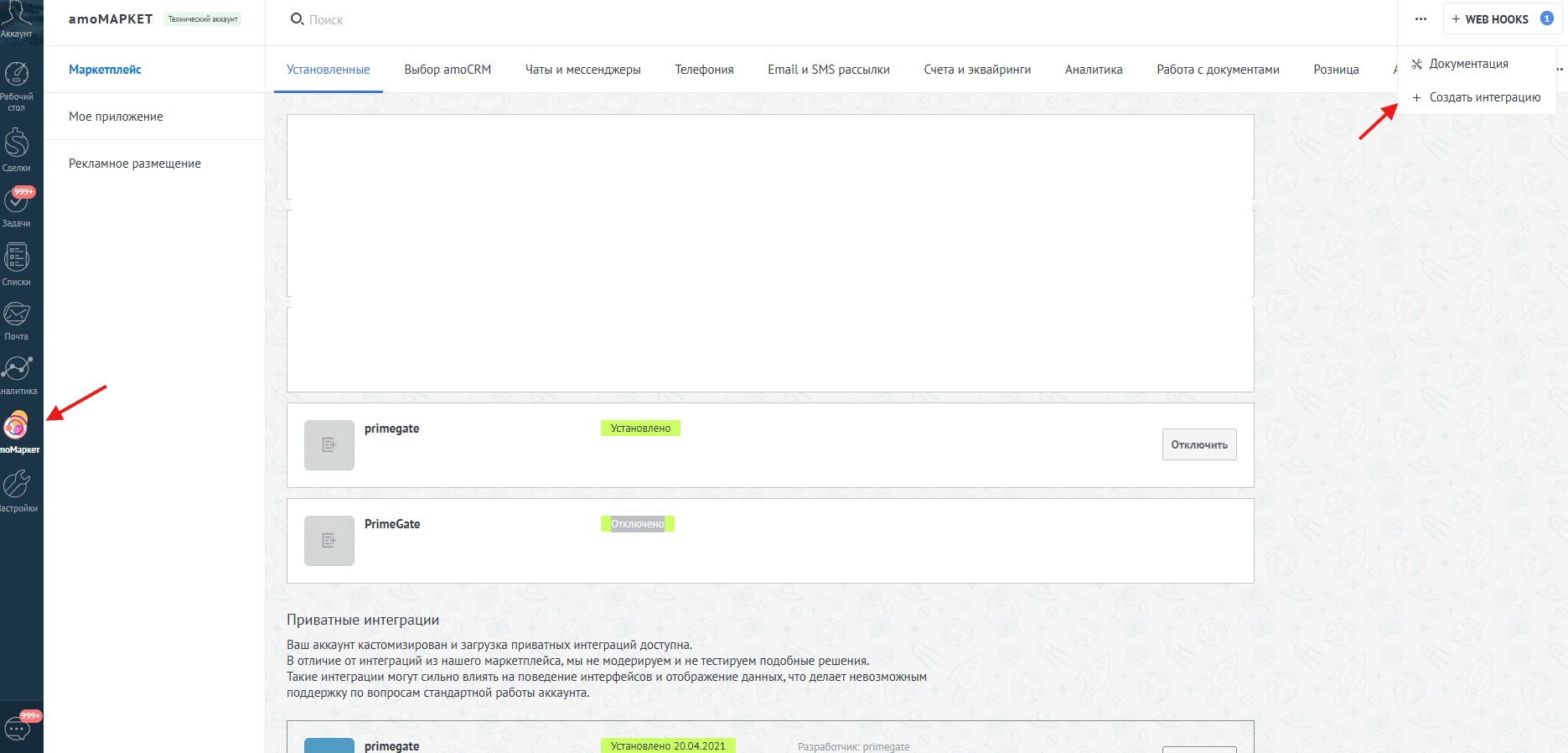Open Задачи tasks icon
This screenshot has height=753, width=1568.
[17, 202]
